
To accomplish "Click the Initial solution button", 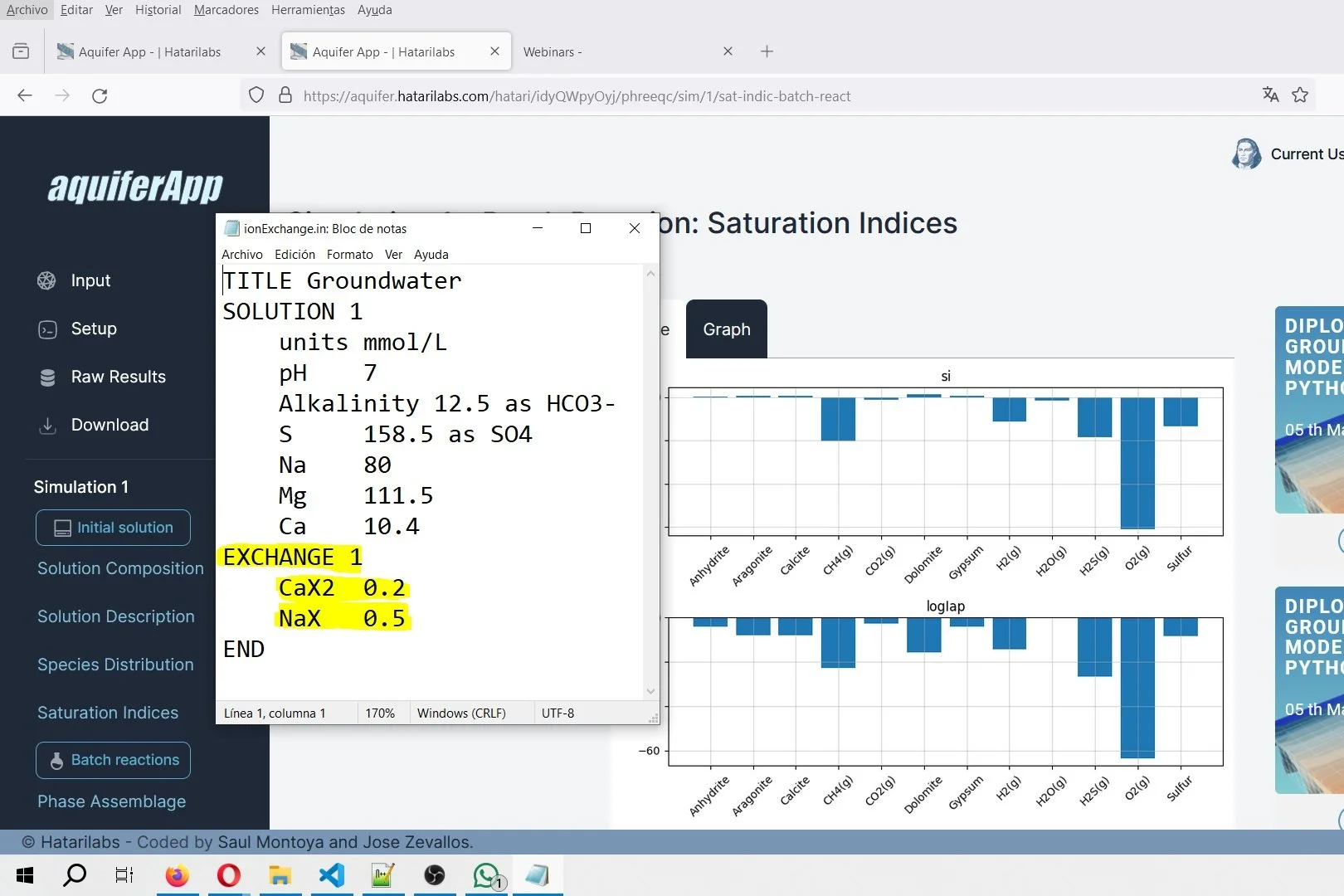I will tap(113, 528).
